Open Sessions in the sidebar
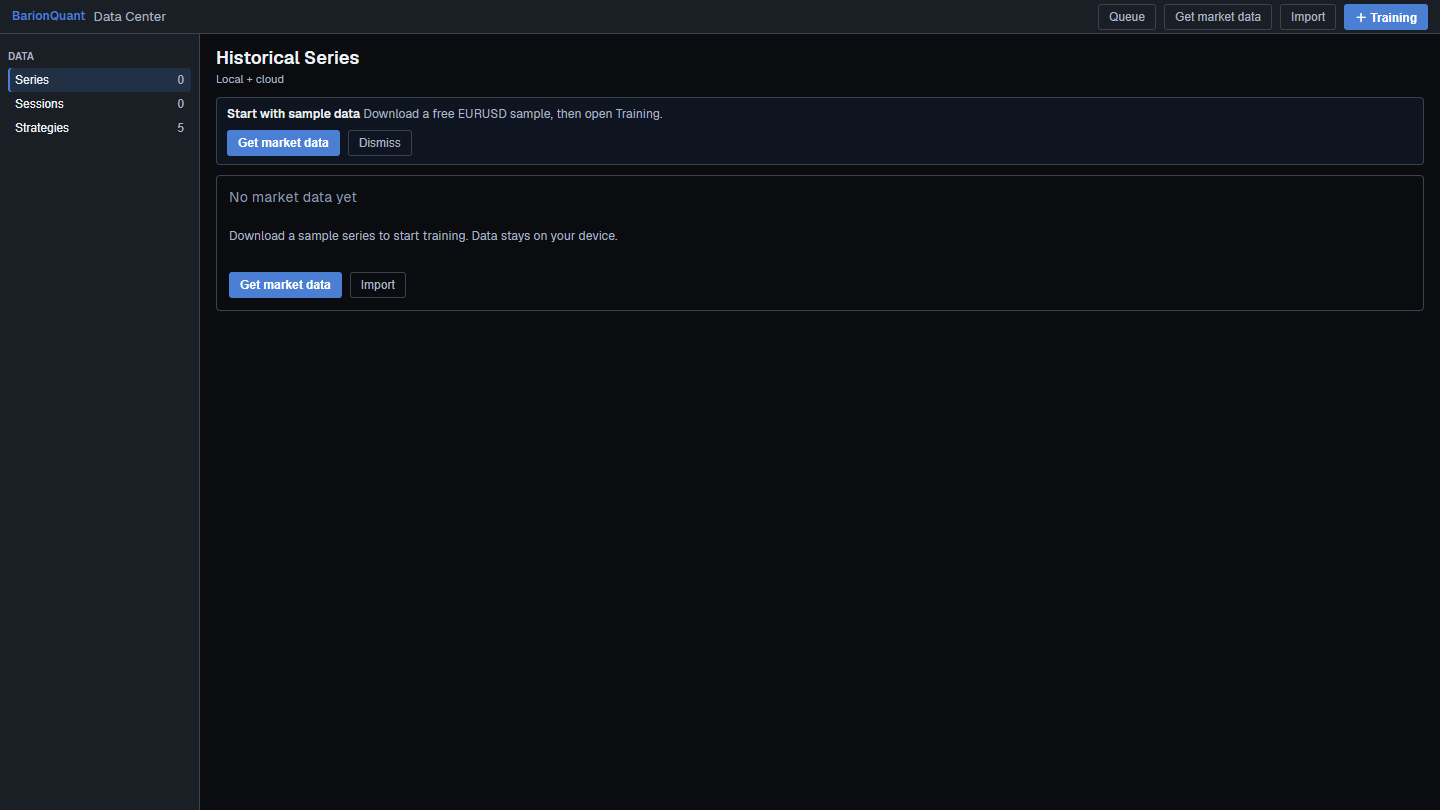Viewport: 1440px width, 810px height. [99, 104]
